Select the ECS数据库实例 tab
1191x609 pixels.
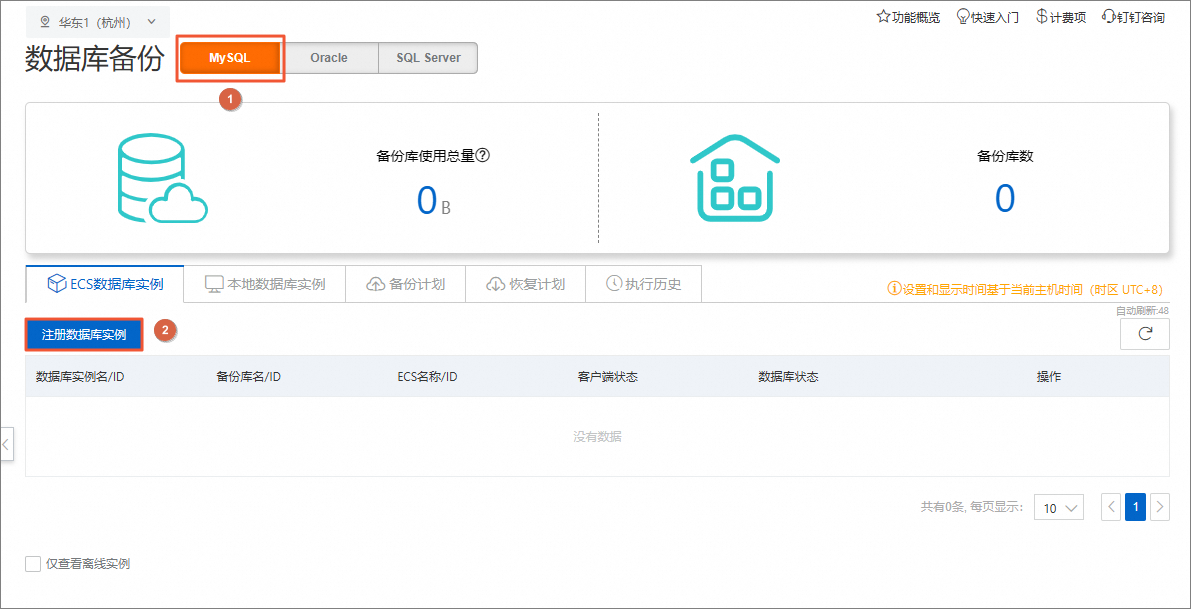pos(105,285)
